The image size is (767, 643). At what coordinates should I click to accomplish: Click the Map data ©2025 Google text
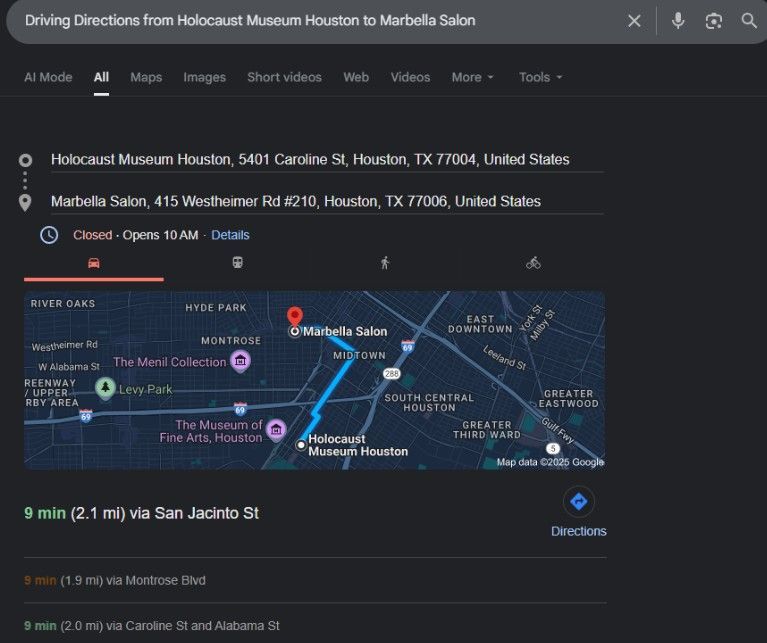550,462
